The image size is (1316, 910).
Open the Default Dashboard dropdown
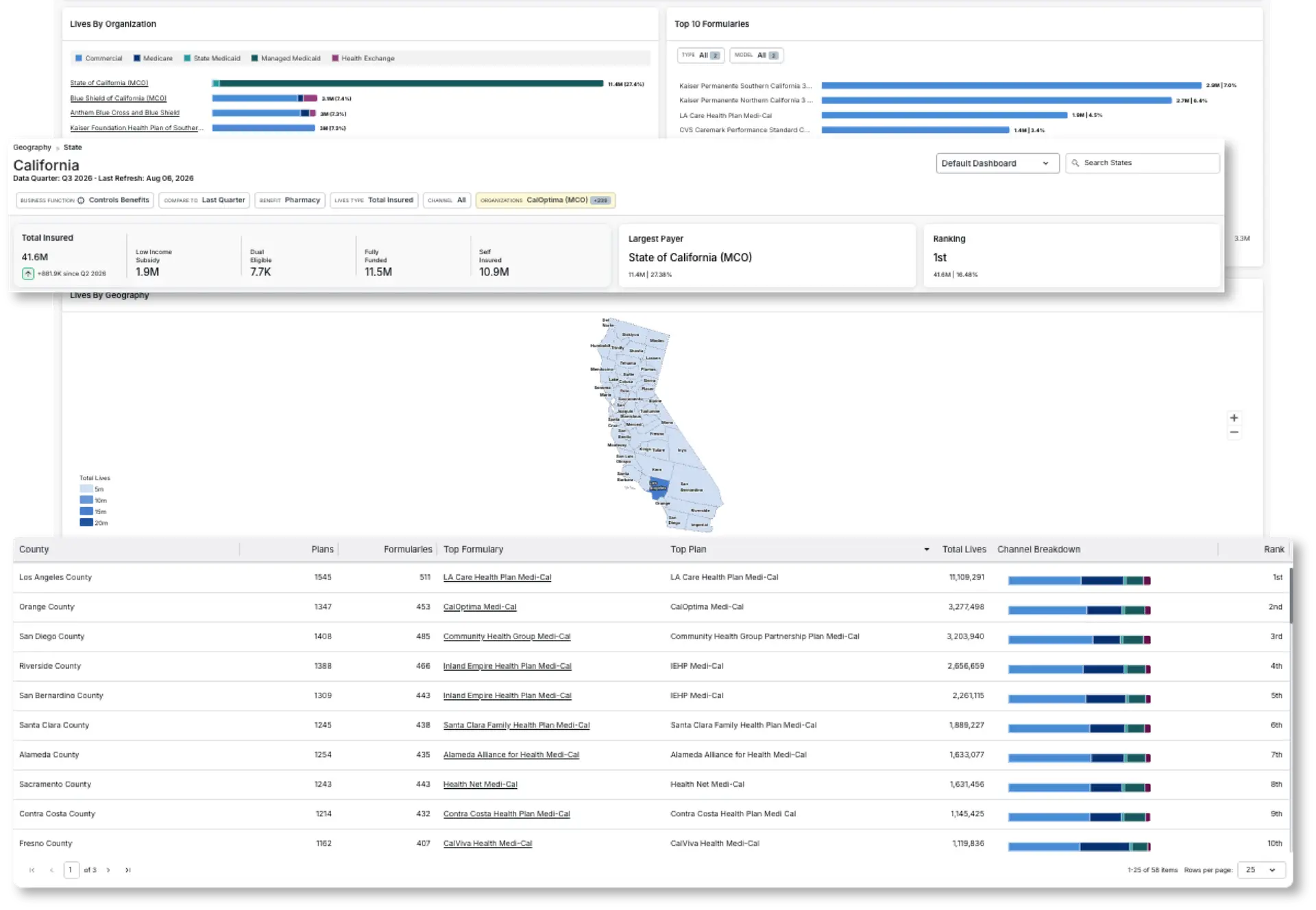[997, 163]
